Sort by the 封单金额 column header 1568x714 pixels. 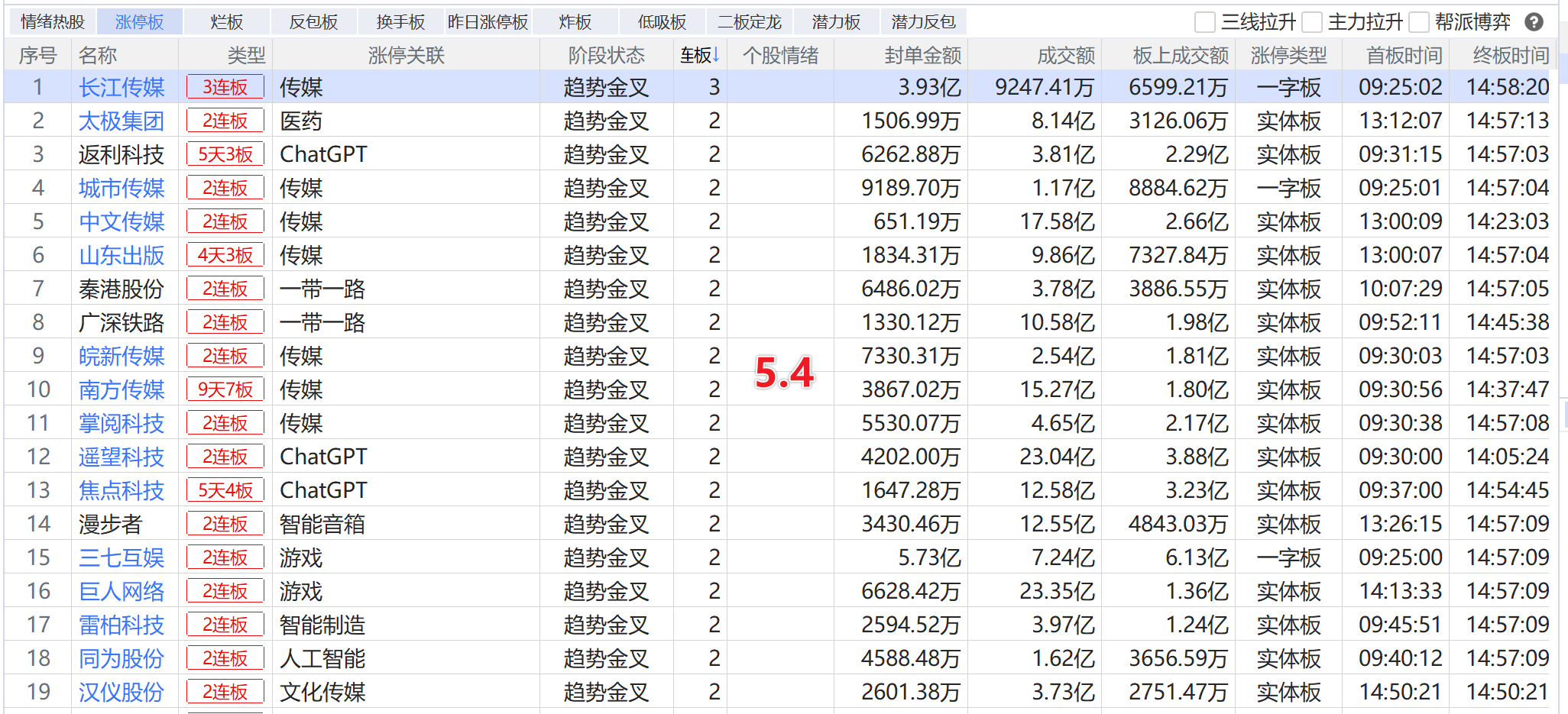point(922,55)
